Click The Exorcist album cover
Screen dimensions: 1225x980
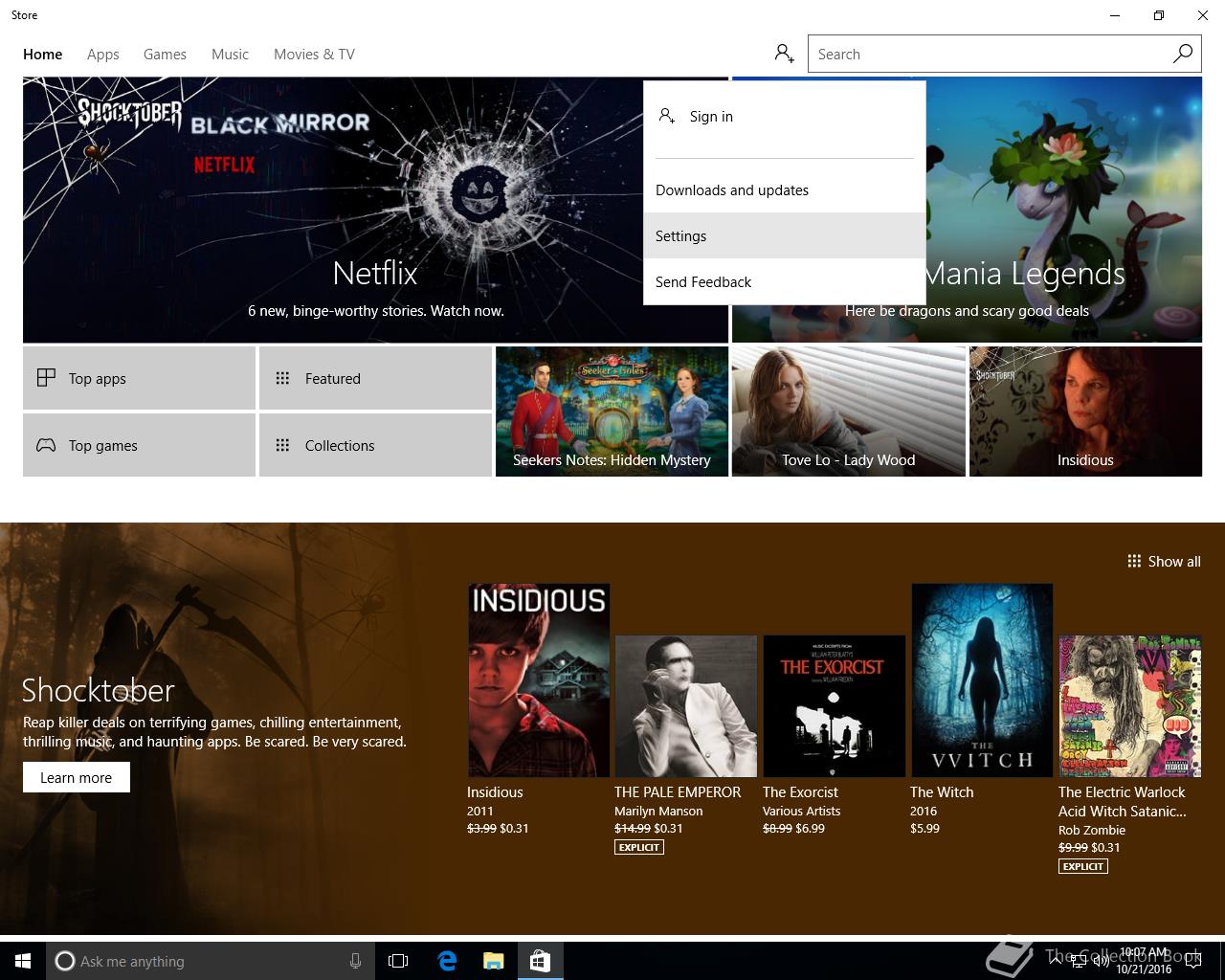coord(834,706)
